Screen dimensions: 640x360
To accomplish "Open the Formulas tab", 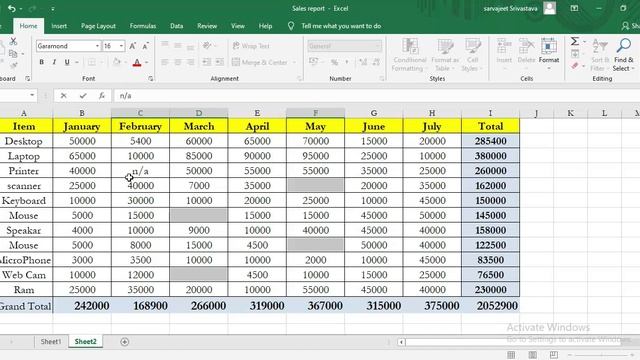I will click(143, 26).
